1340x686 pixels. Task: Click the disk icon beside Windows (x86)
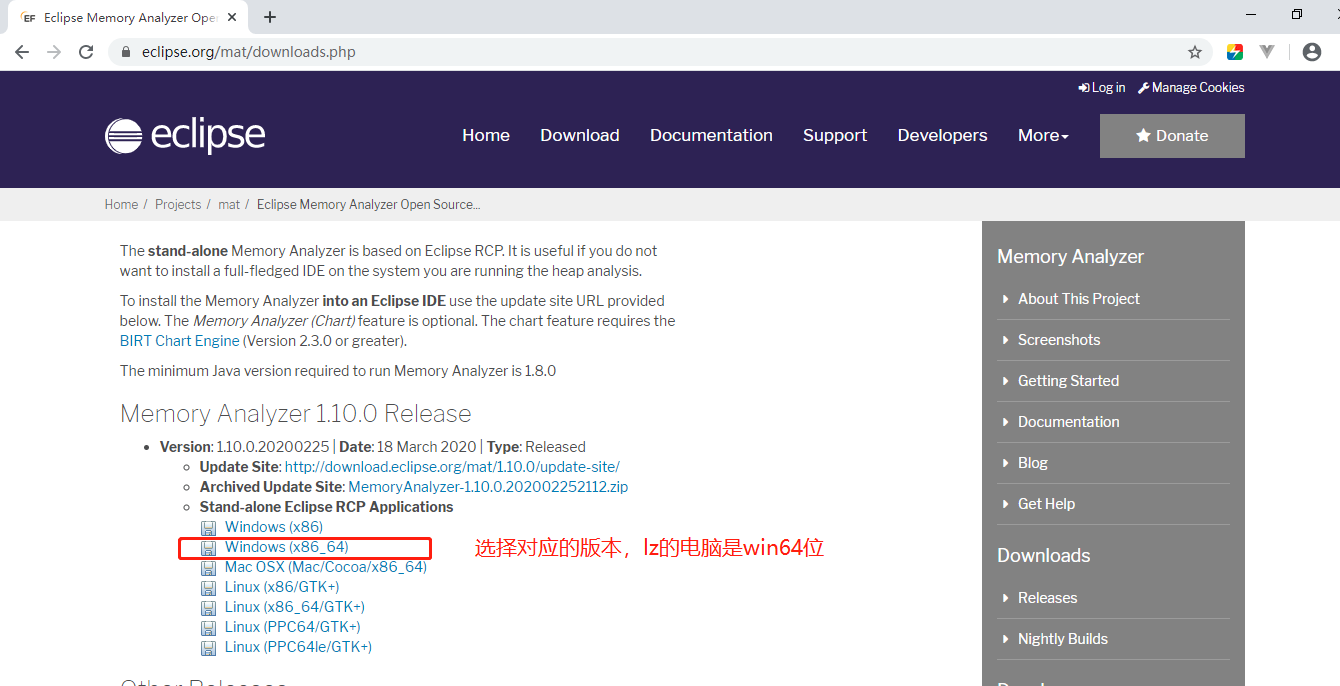tap(208, 528)
